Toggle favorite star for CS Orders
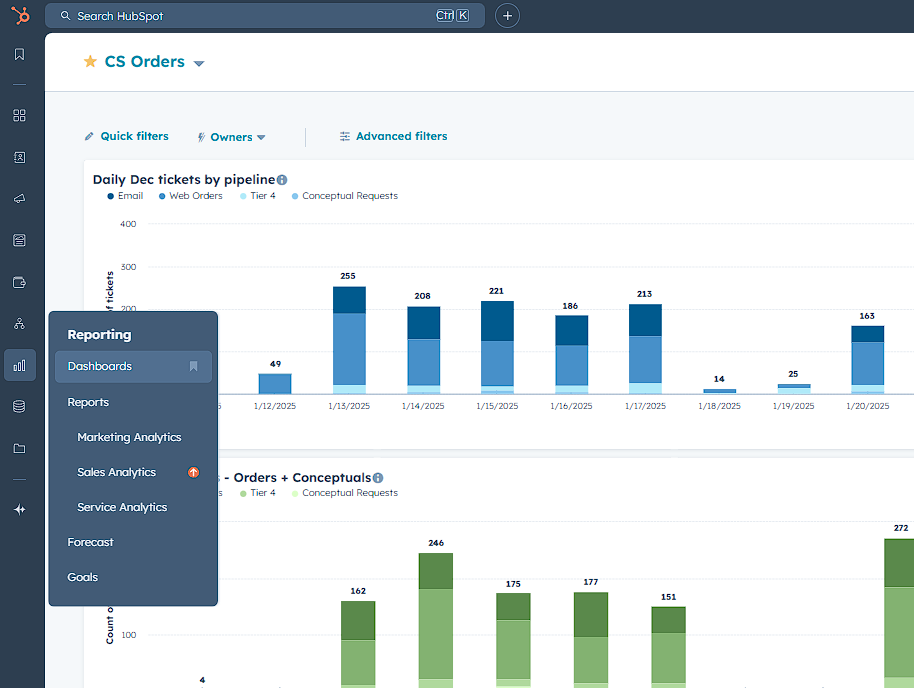Screen dimensions: 914x688 [x=90, y=62]
